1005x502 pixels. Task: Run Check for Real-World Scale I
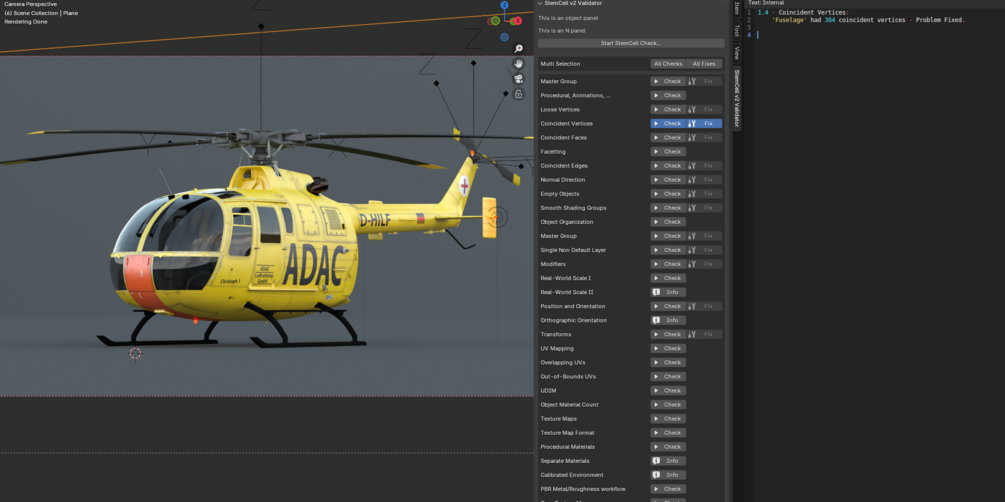(x=668, y=278)
